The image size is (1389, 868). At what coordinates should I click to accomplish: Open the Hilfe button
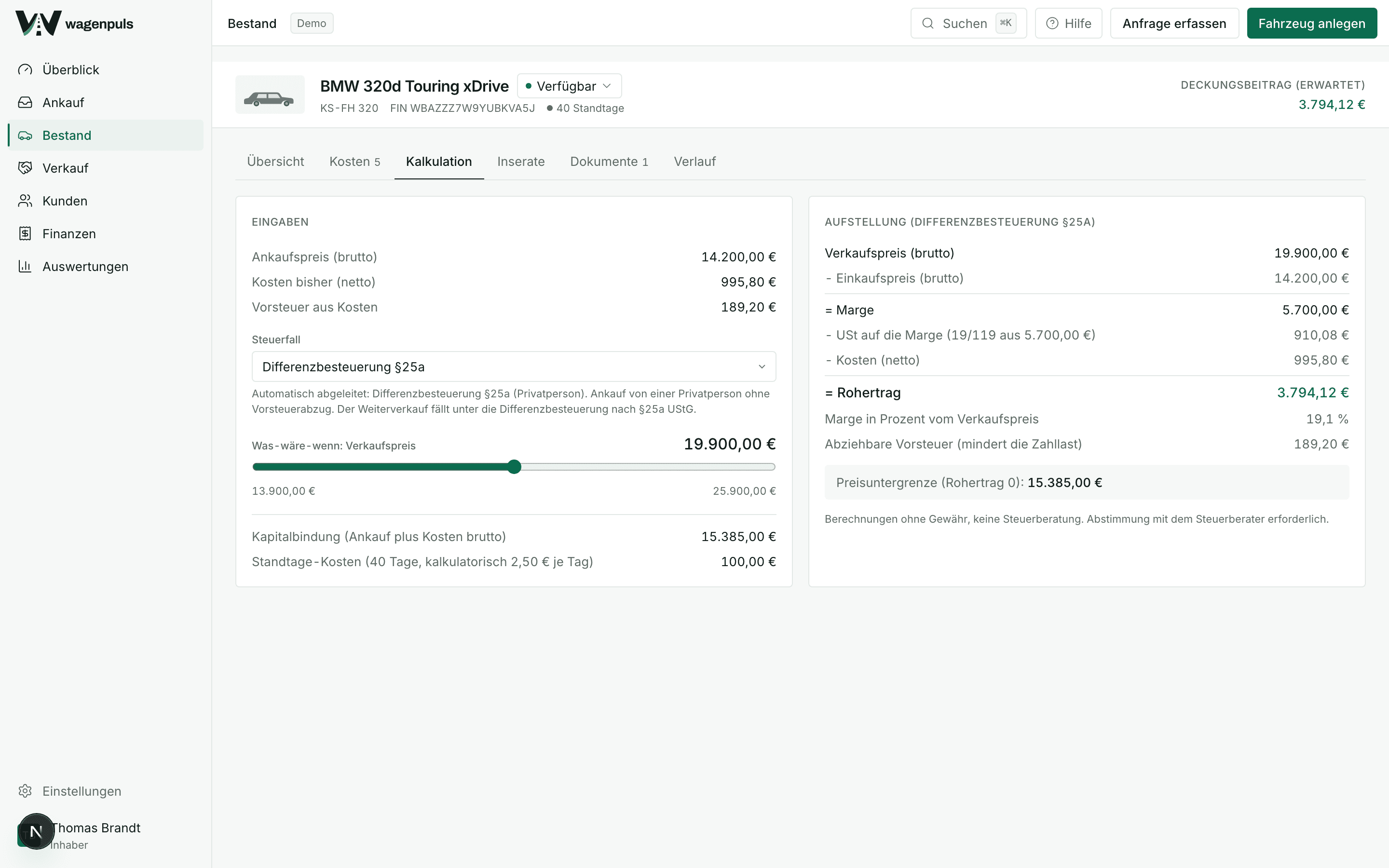tap(1068, 24)
